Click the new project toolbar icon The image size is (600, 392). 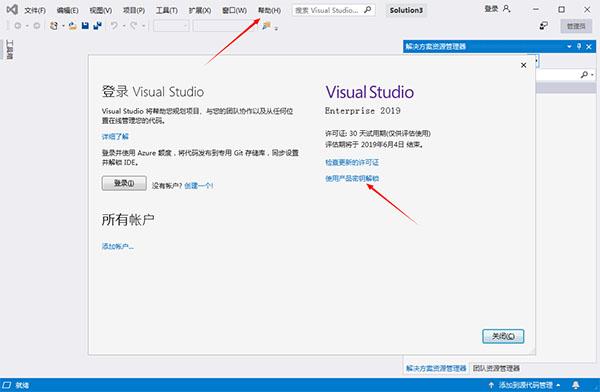tap(54, 26)
